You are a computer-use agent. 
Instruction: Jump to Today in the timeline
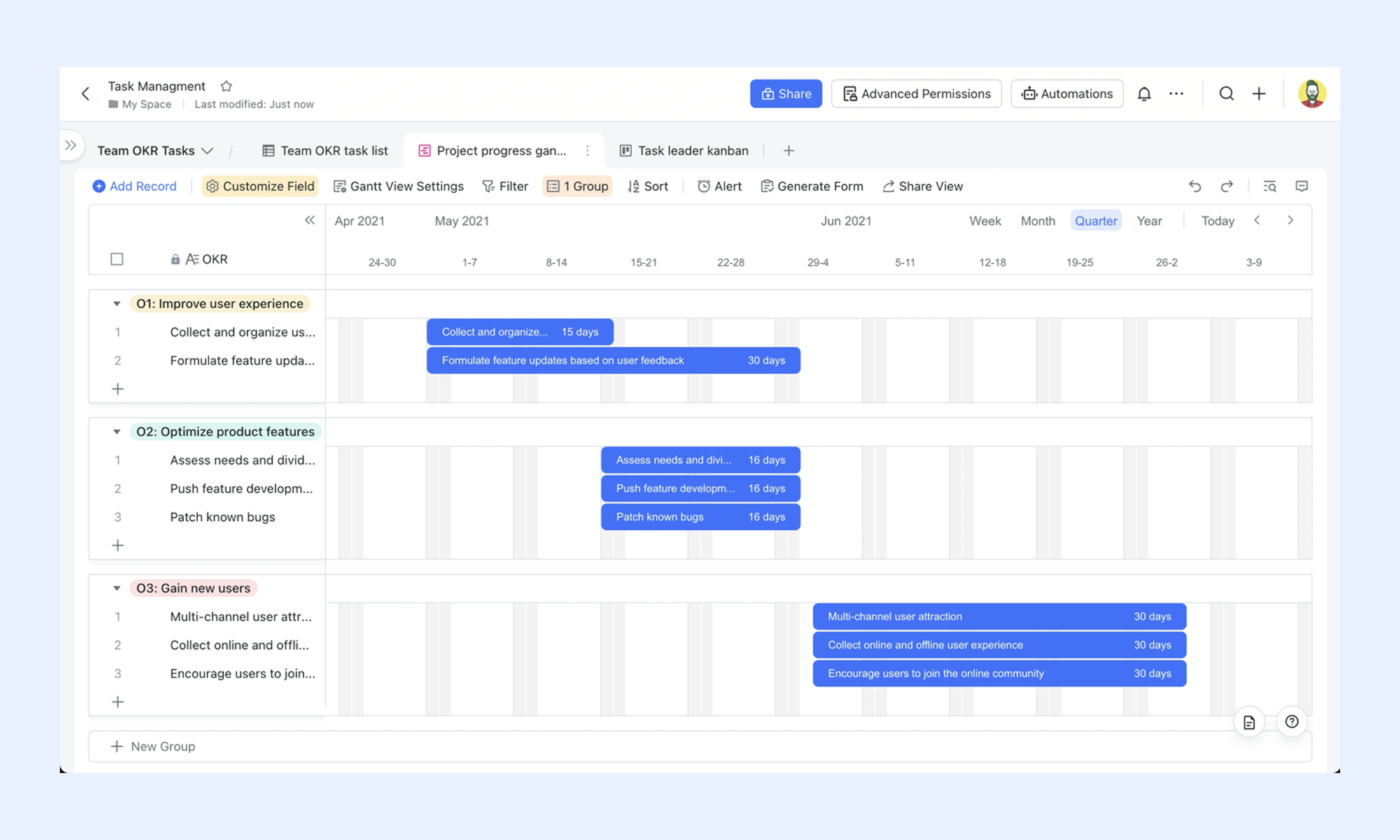point(1217,220)
